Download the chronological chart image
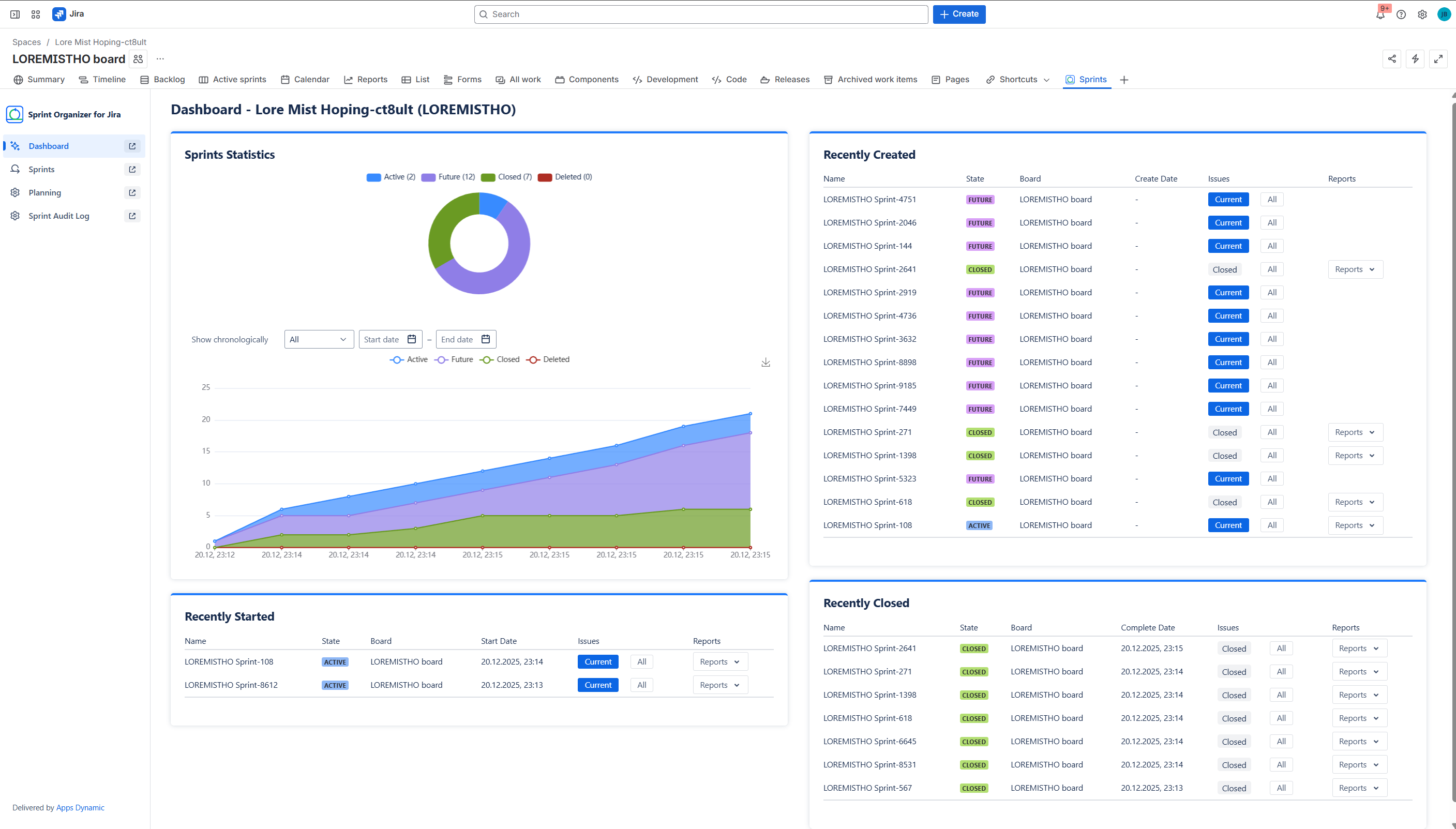 coord(765,363)
